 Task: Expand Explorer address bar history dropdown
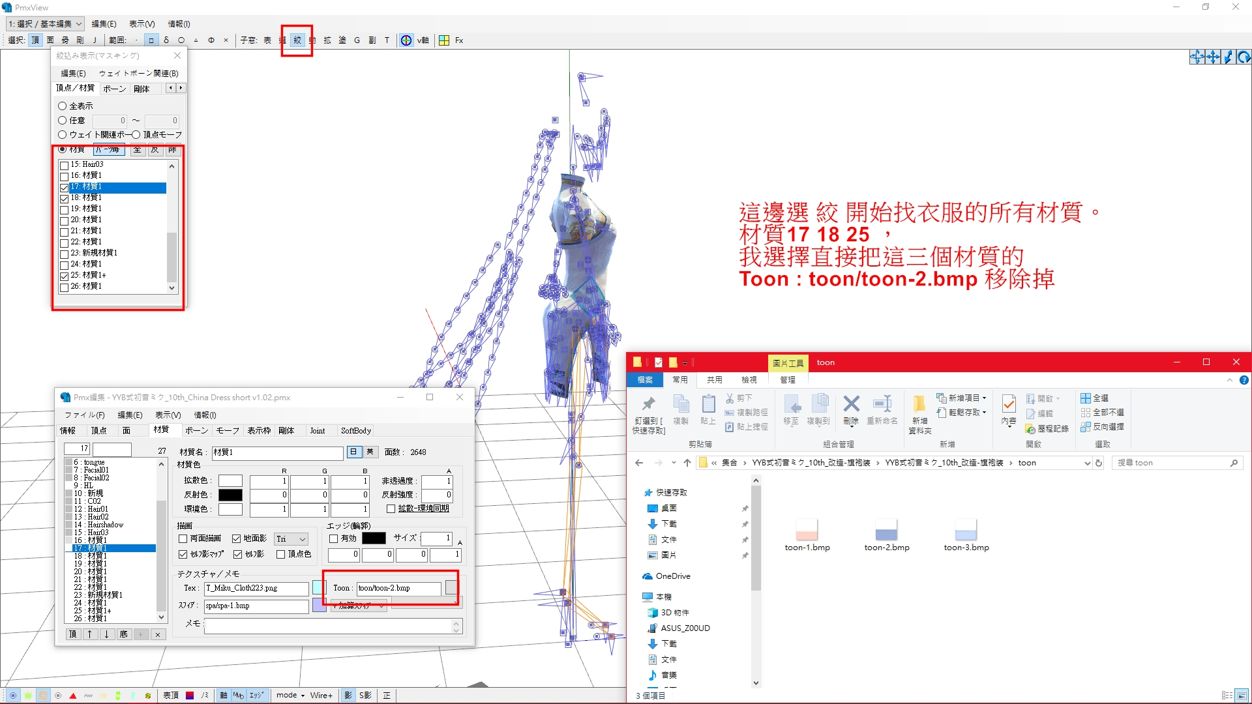[1086, 463]
